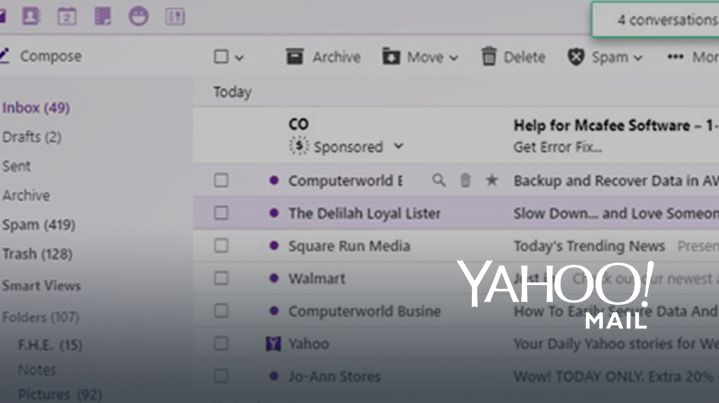Open the Notepad icon in top bar
719x403 pixels.
tap(102, 17)
